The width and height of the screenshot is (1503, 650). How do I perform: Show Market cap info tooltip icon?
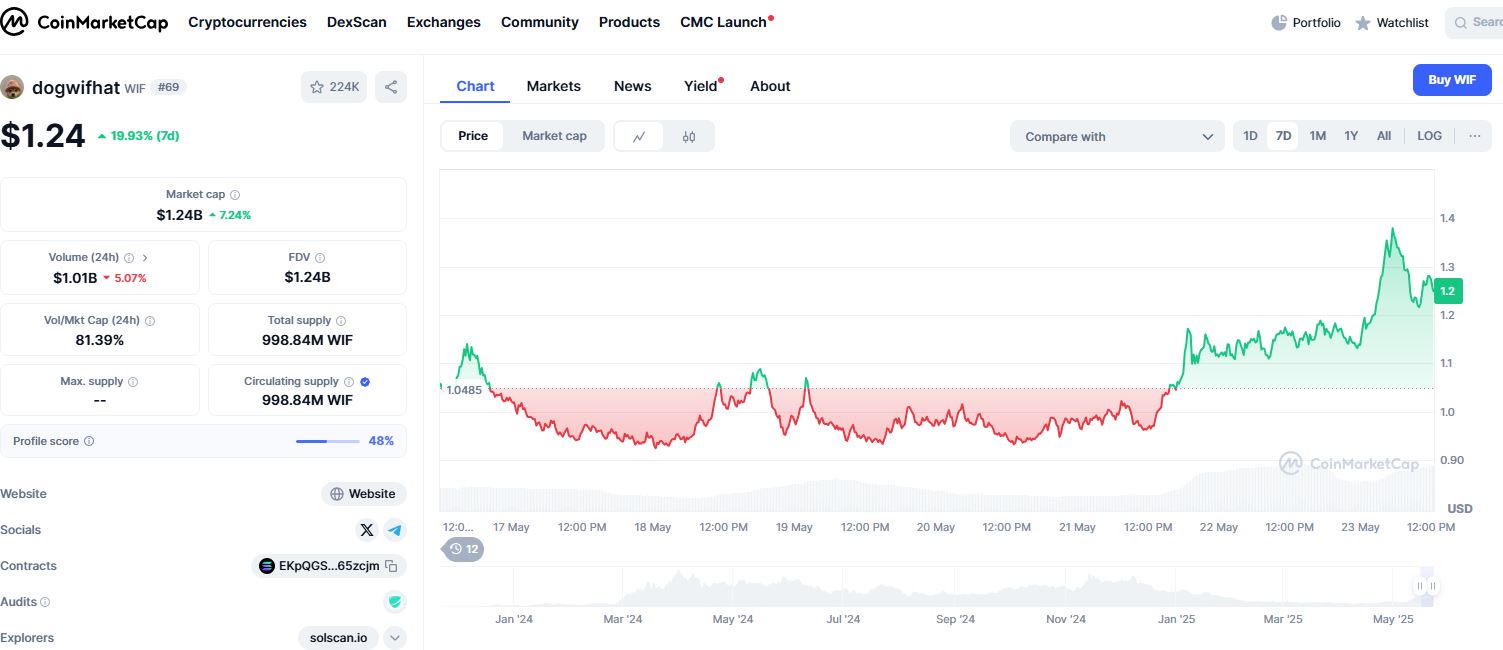click(235, 195)
